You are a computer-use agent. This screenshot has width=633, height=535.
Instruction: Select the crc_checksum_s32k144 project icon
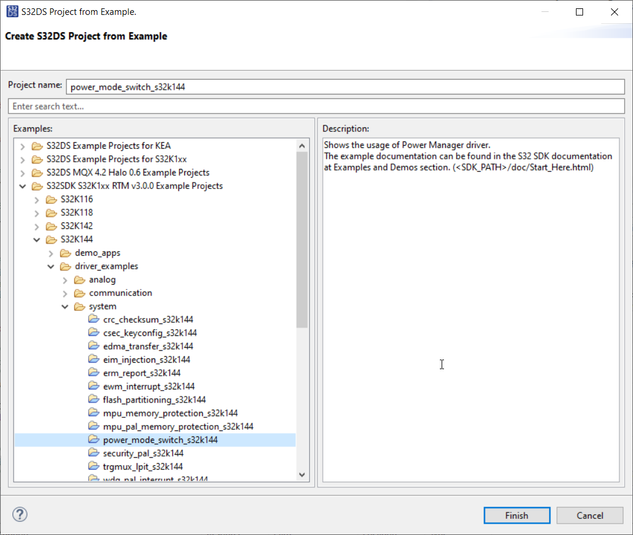[x=94, y=319]
